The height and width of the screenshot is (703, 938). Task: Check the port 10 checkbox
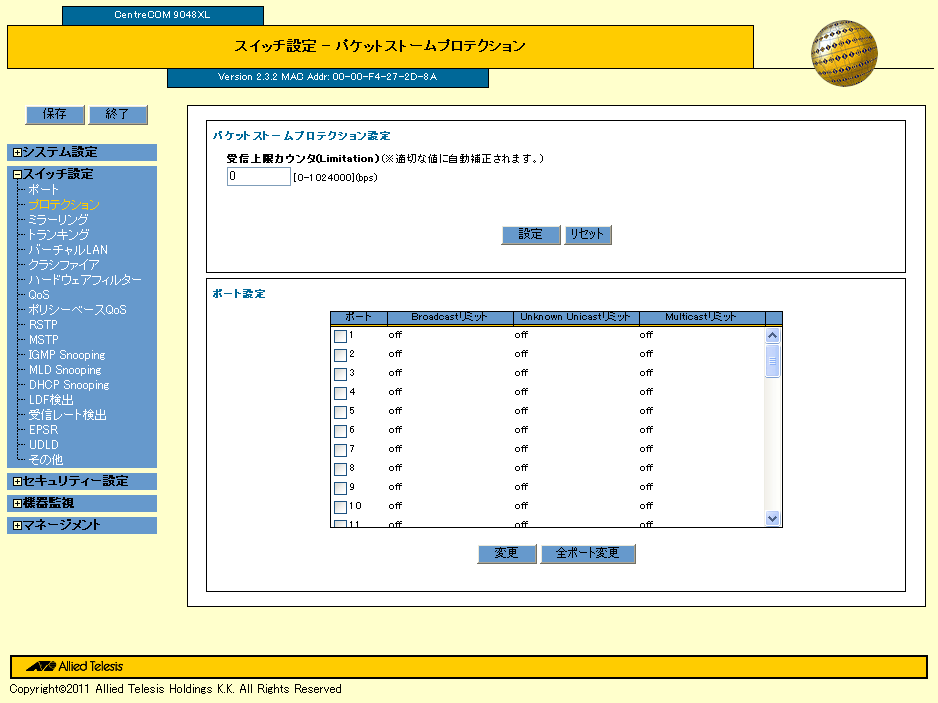click(x=340, y=507)
